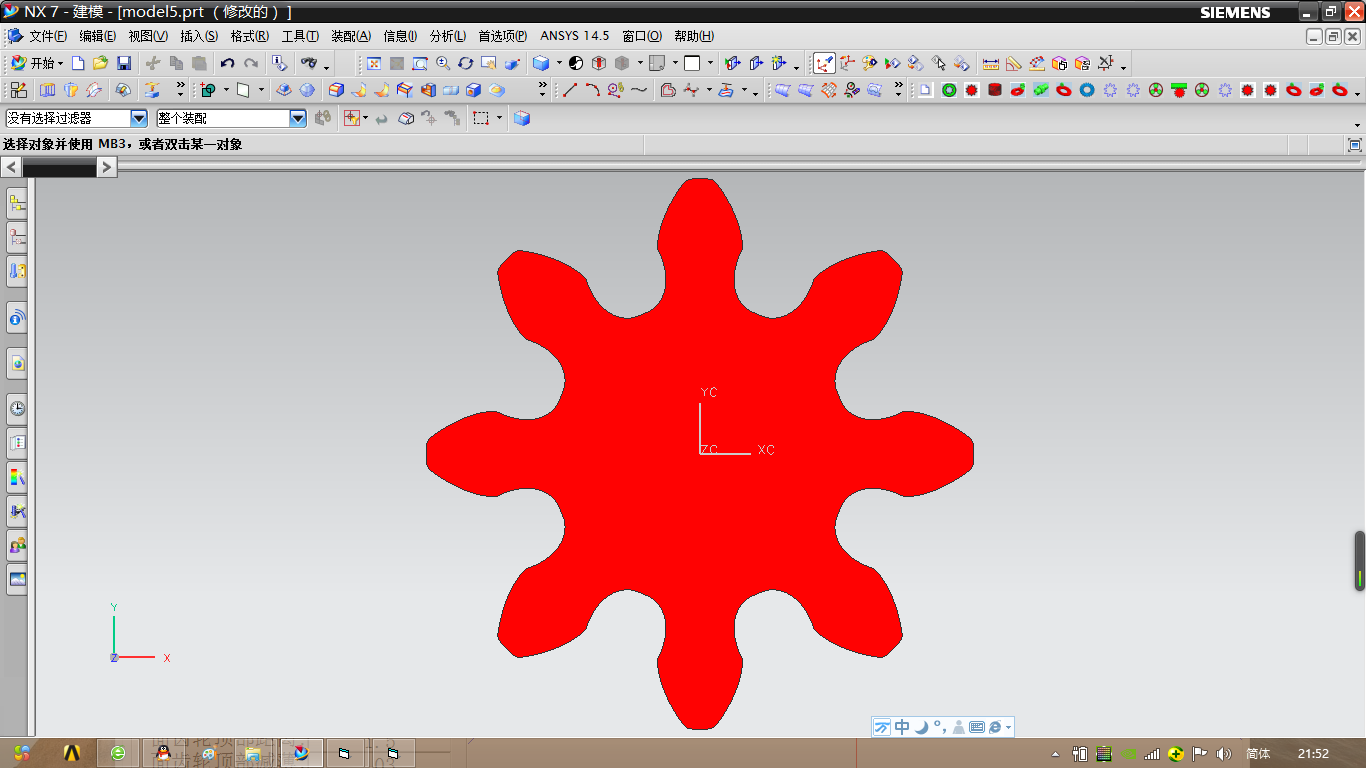Click the WCS dynamics icon
1366x768 pixels.
(824, 63)
